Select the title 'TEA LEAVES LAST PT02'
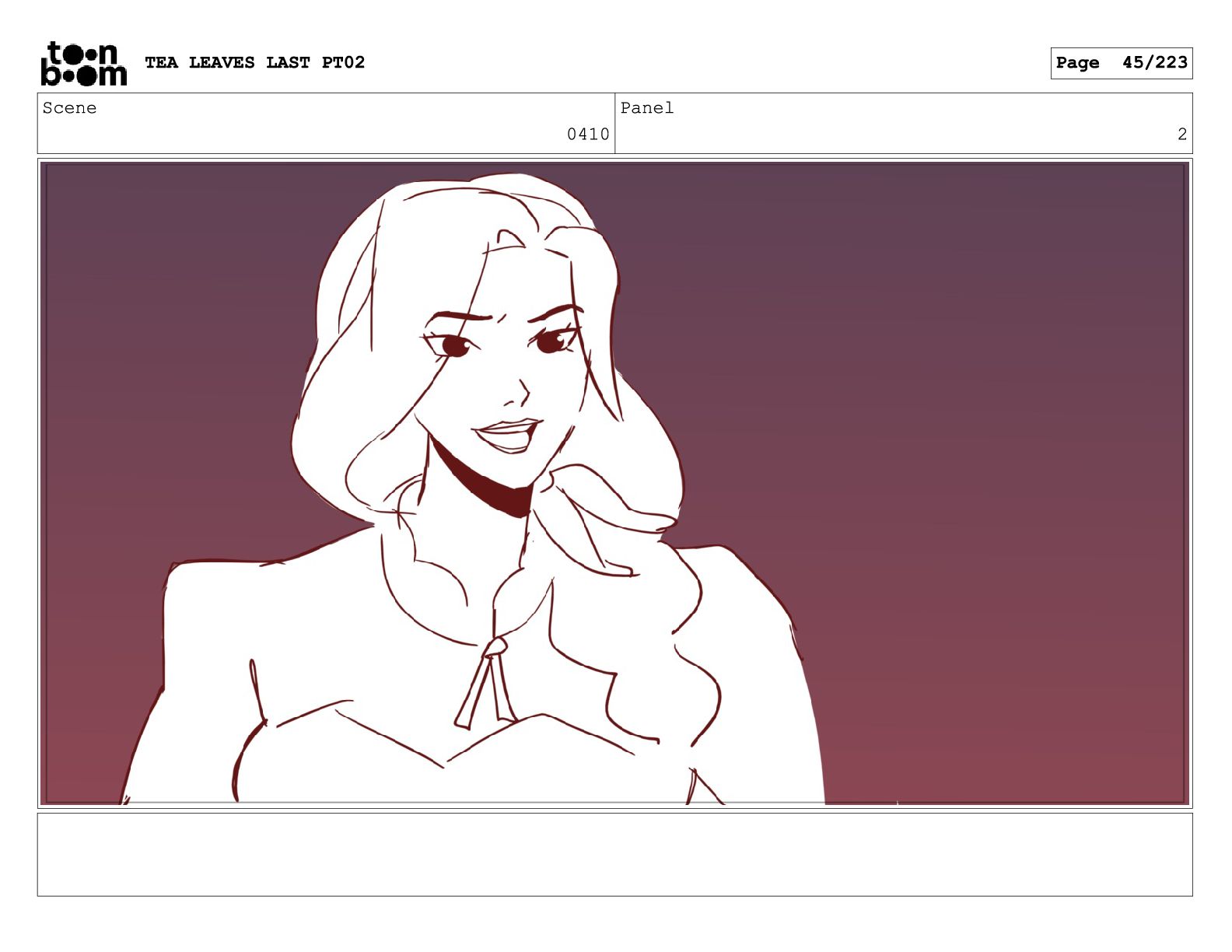Image resolution: width=1232 pixels, height=952 pixels. click(254, 62)
